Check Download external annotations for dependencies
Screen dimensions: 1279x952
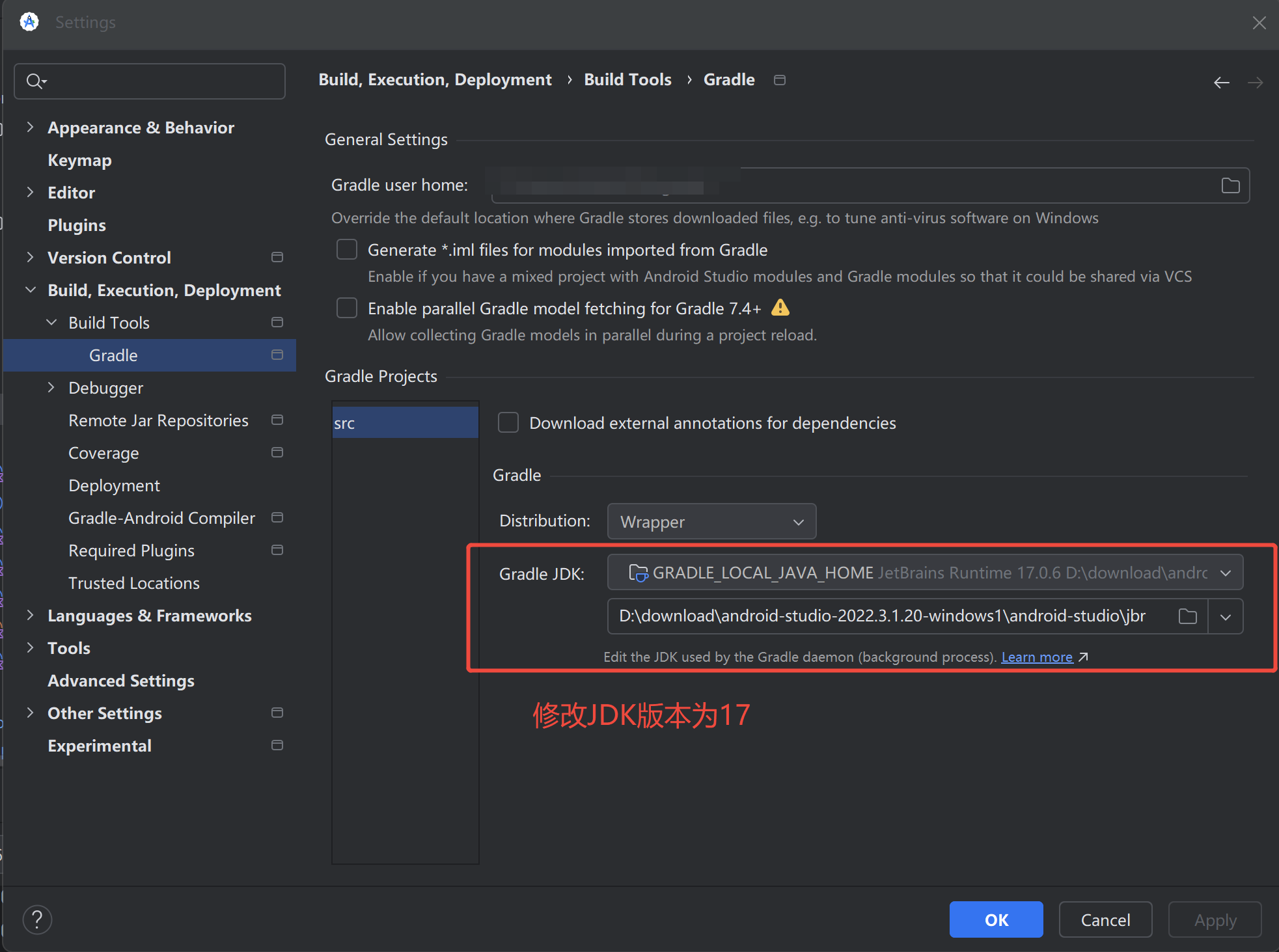(508, 423)
